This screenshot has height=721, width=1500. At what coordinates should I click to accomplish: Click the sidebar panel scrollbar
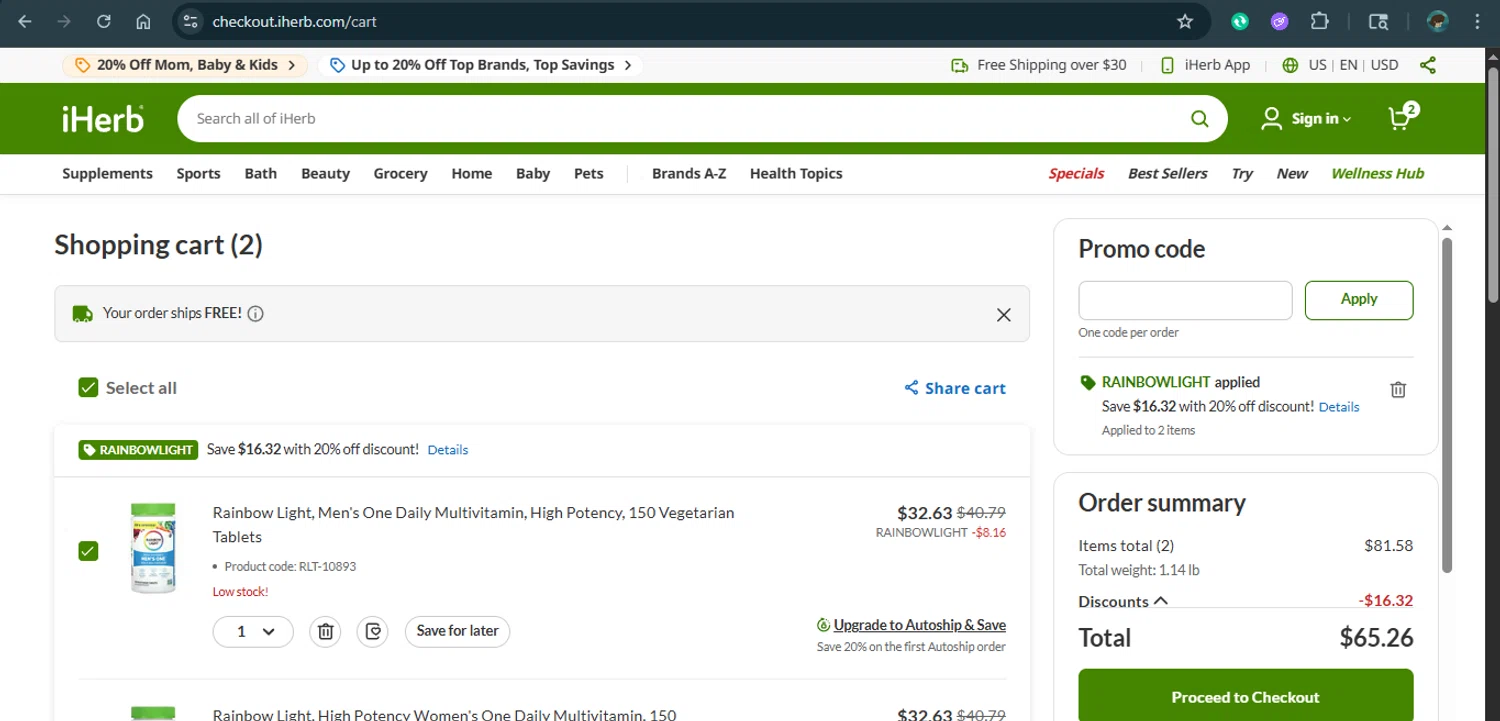pos(1446,405)
